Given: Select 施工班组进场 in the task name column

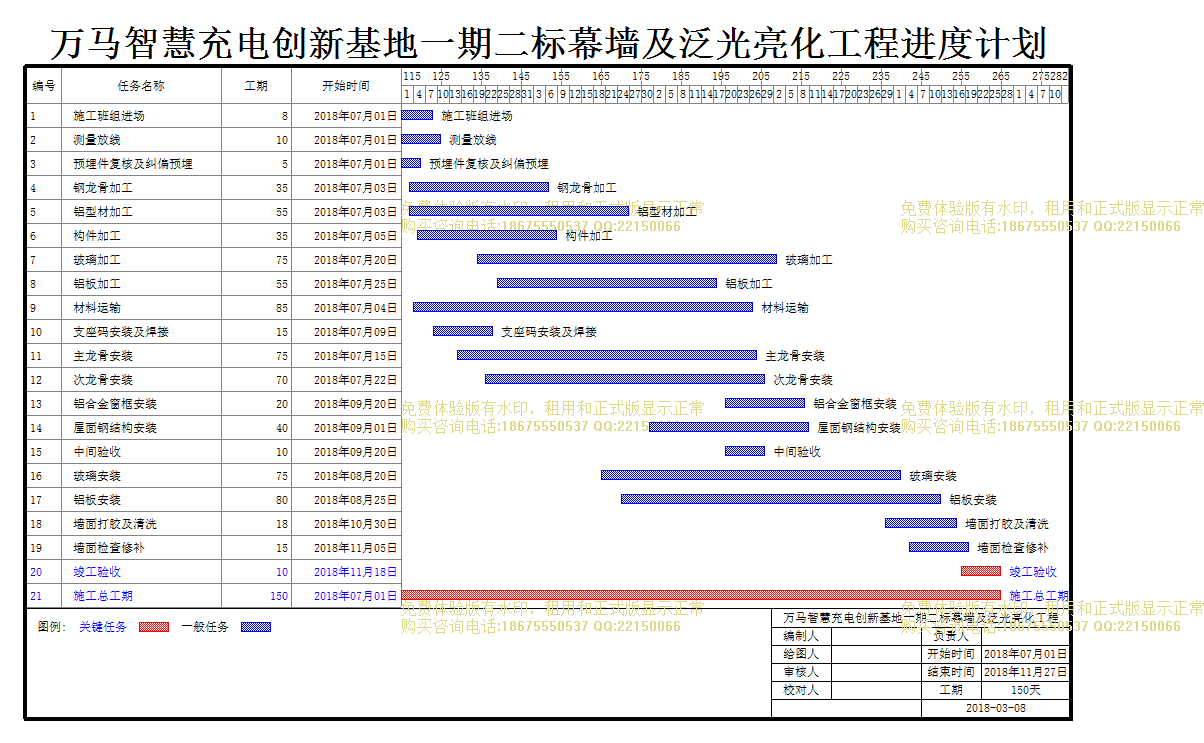Looking at the screenshot, I should 109,116.
